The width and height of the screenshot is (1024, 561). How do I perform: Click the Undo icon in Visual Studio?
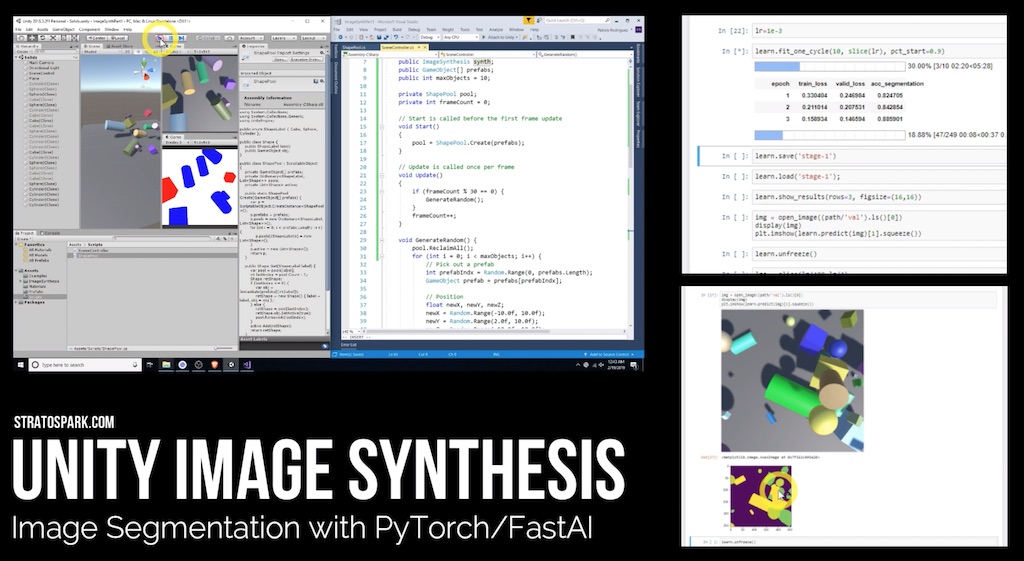396,37
